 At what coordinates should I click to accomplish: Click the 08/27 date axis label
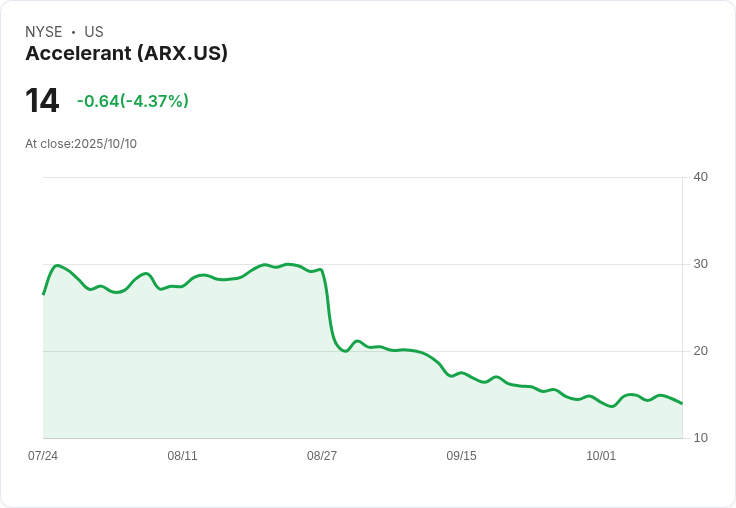[322, 456]
